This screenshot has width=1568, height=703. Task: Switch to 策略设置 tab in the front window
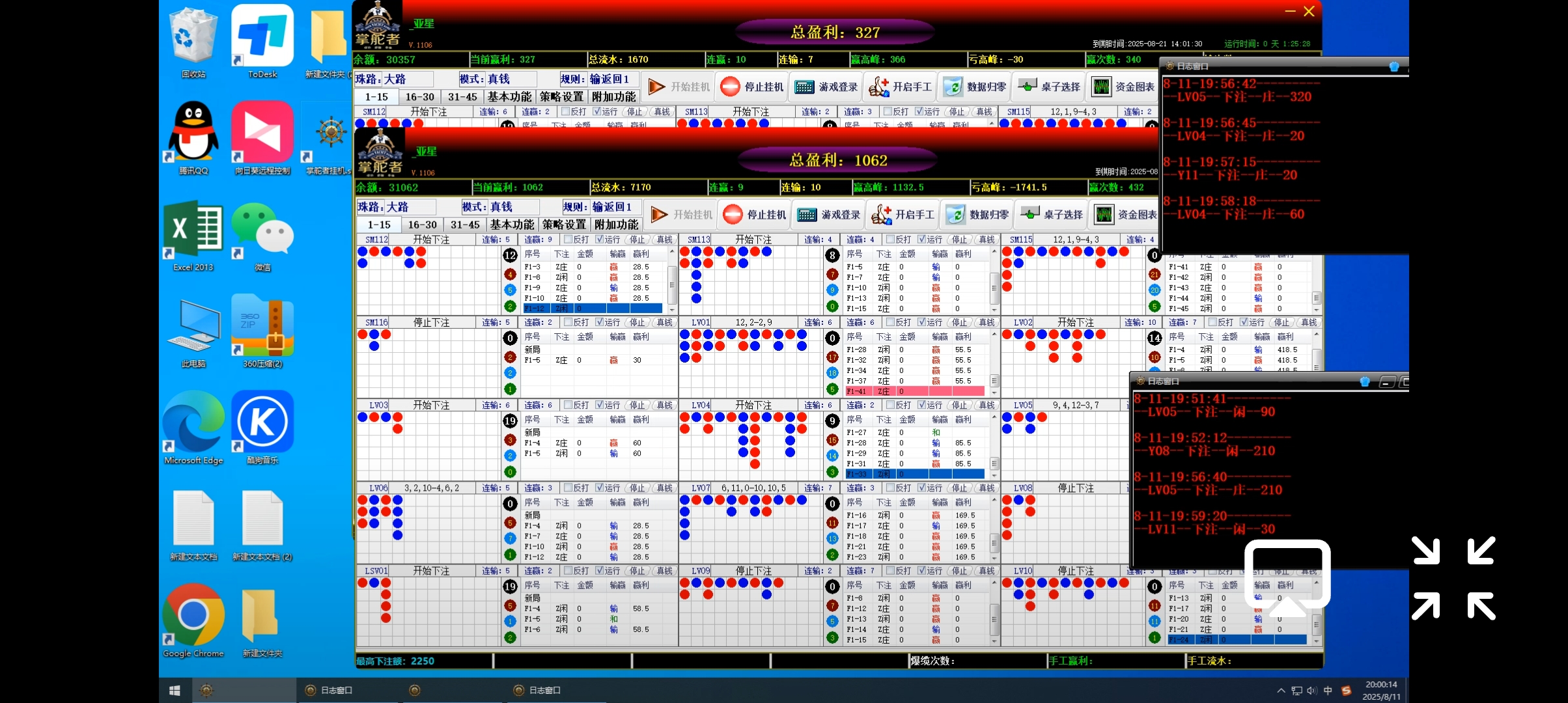564,225
